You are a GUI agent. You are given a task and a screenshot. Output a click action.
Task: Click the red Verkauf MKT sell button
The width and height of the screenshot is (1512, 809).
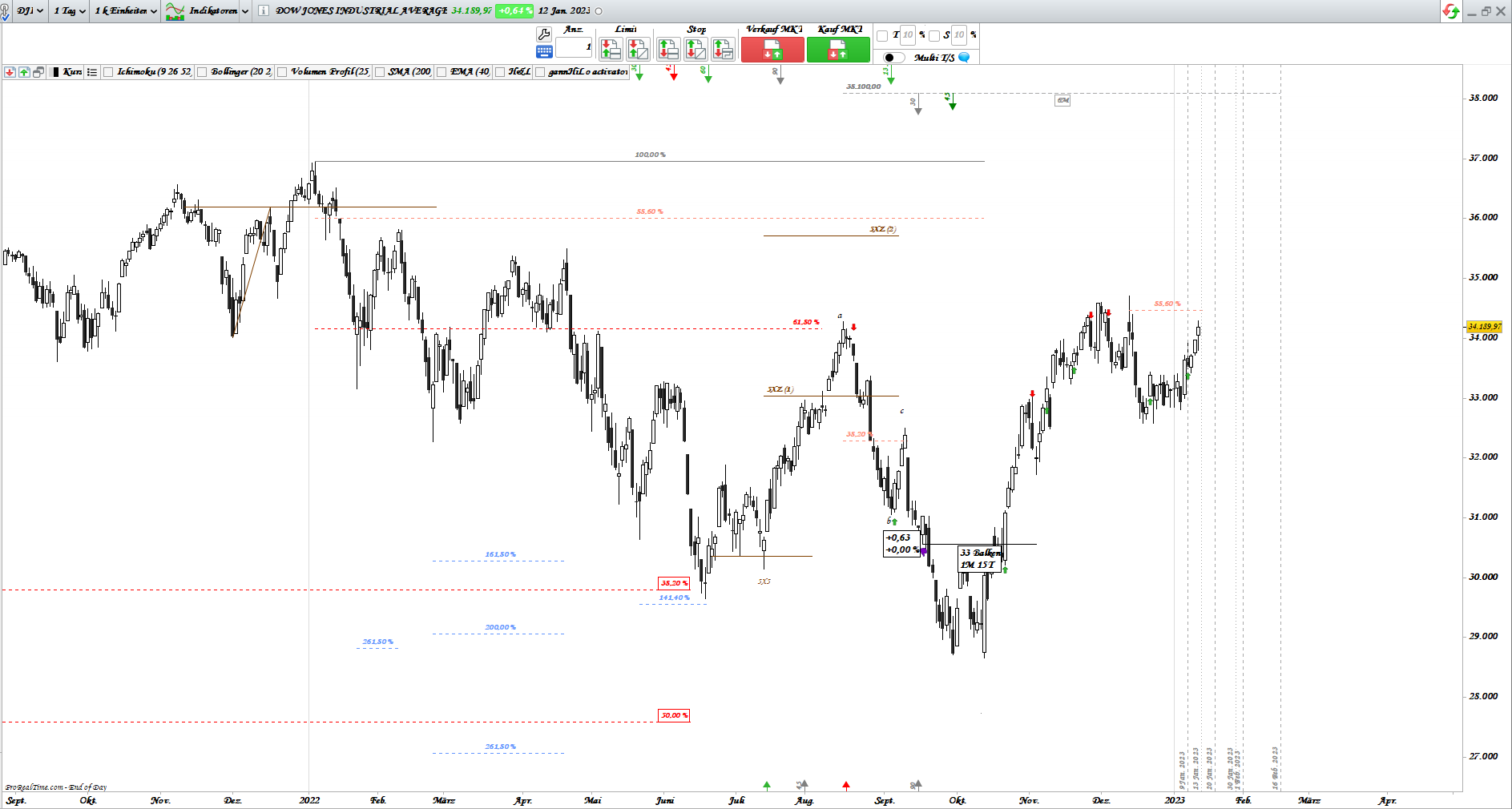(772, 50)
